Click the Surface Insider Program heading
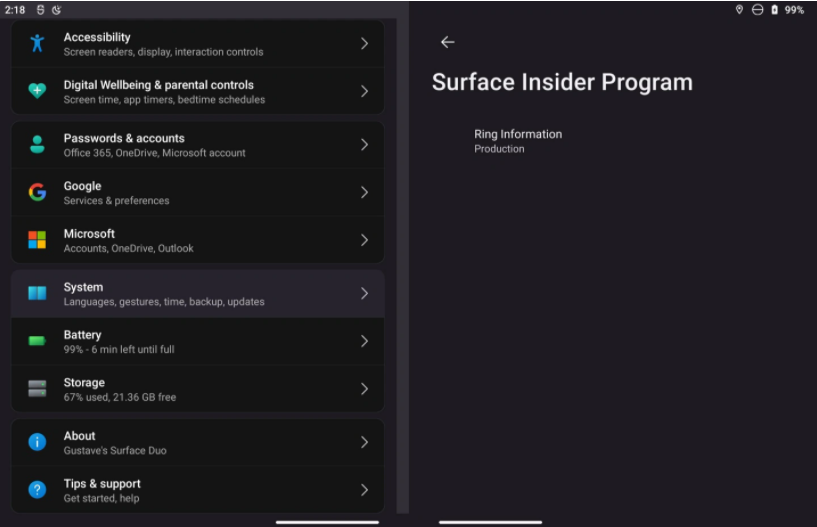817x527 pixels. pyautogui.click(x=562, y=82)
